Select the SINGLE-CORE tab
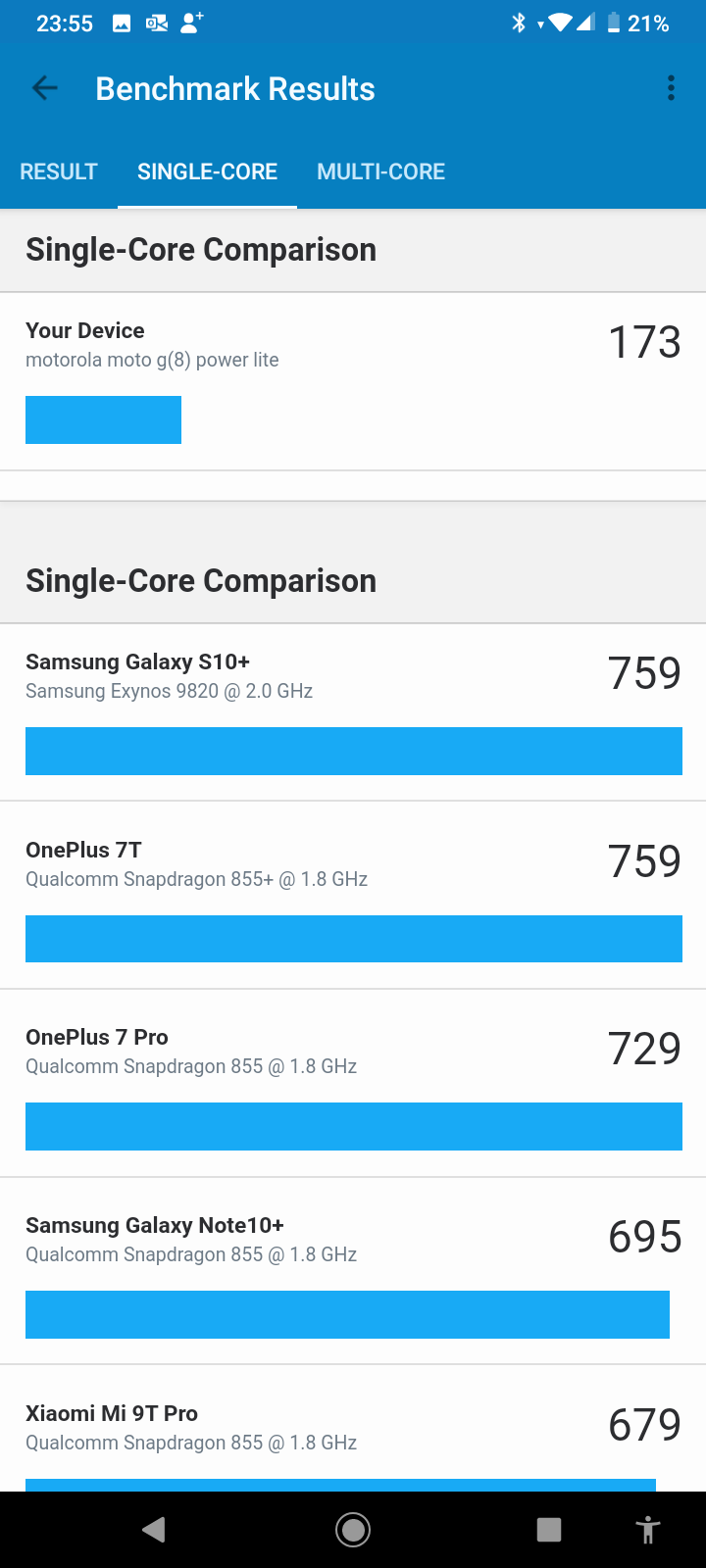 pyautogui.click(x=207, y=171)
